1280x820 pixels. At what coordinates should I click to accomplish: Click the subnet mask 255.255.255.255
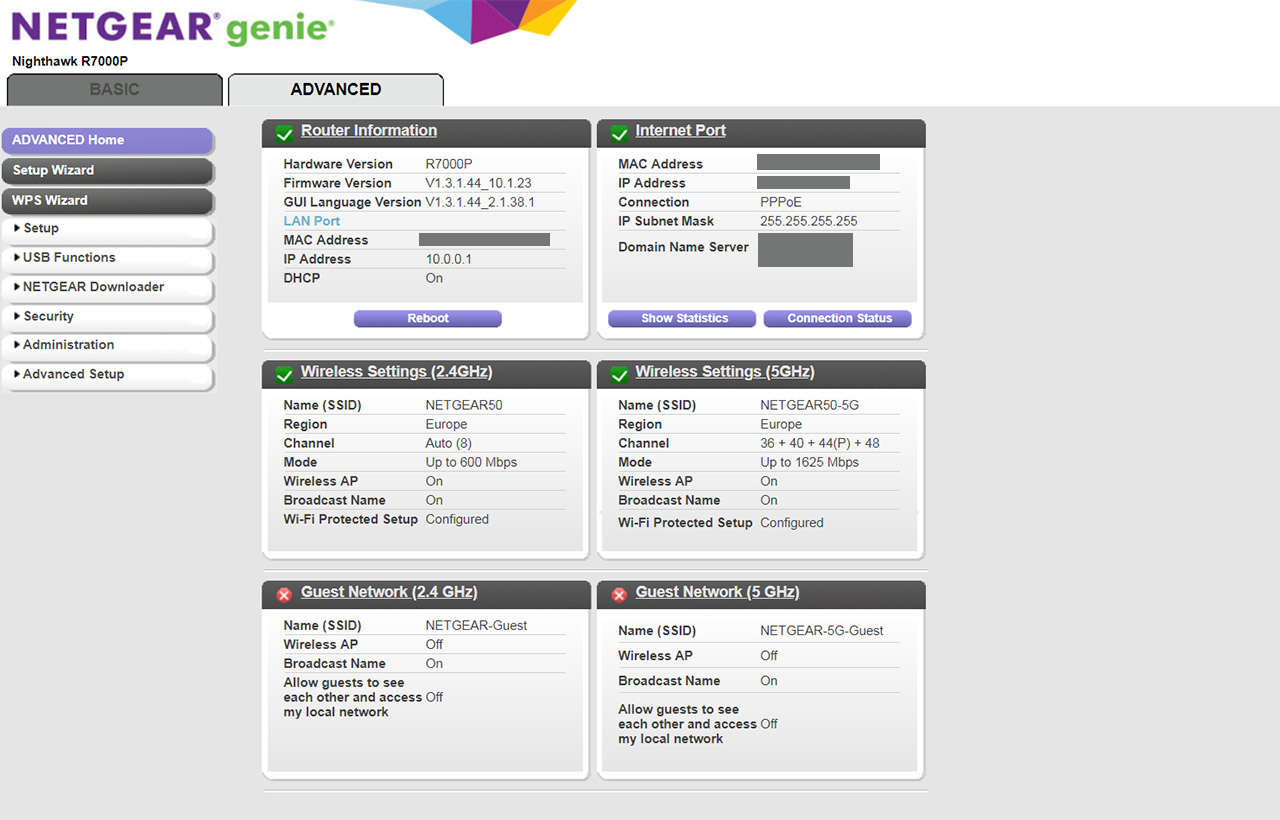[x=809, y=222]
